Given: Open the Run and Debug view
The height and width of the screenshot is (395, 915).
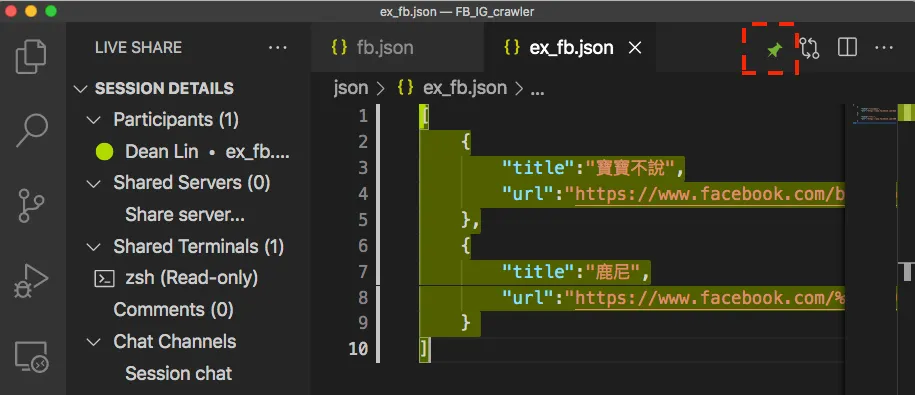Looking at the screenshot, I should click(x=32, y=281).
